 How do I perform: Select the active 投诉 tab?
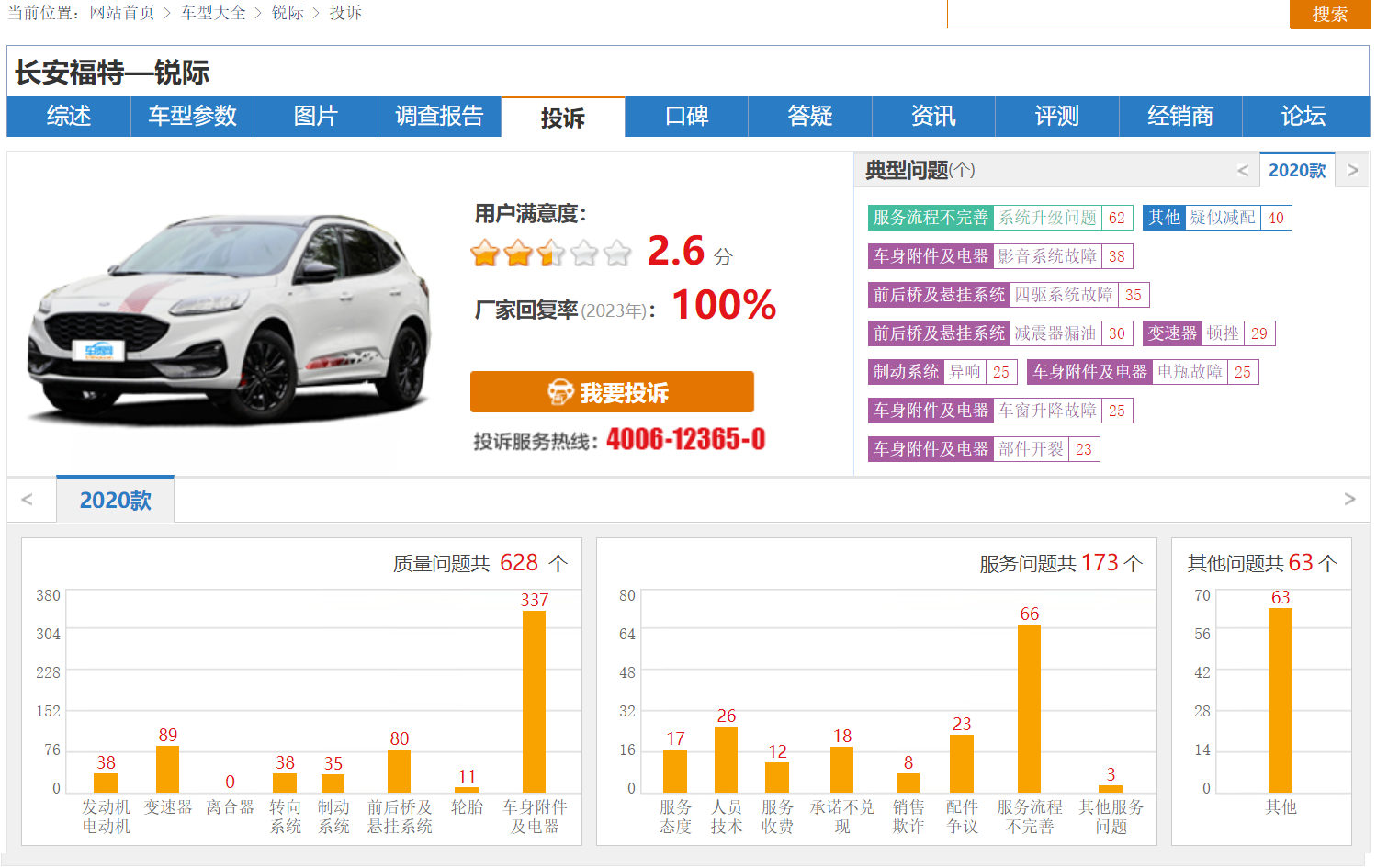point(563,117)
